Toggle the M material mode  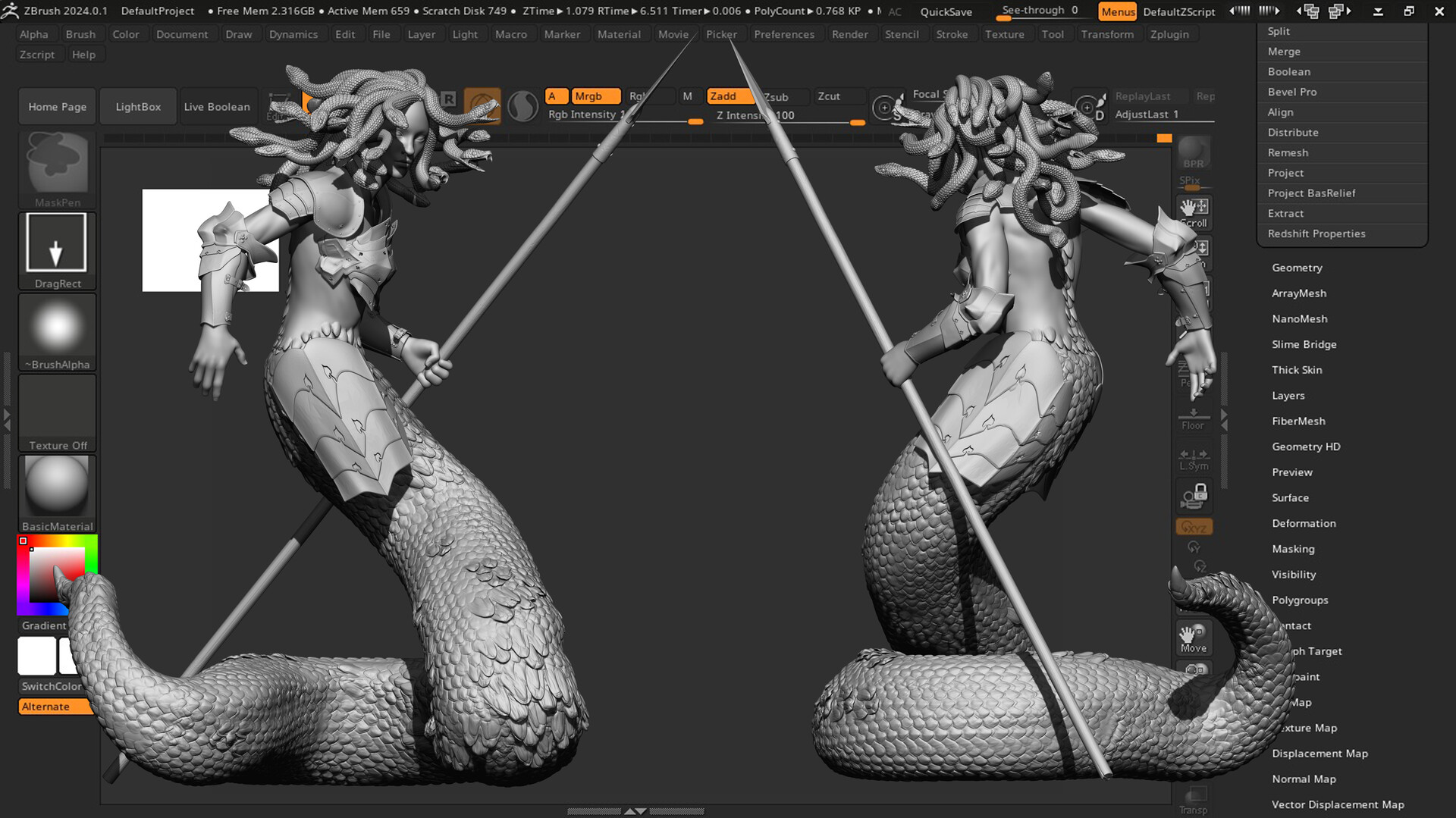coord(687,96)
